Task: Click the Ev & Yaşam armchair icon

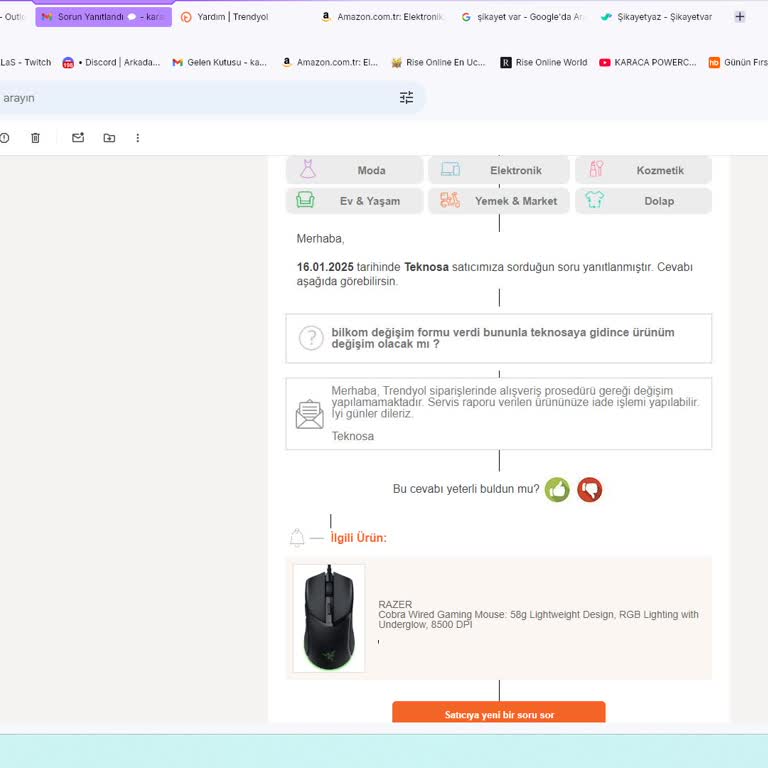Action: click(x=305, y=200)
